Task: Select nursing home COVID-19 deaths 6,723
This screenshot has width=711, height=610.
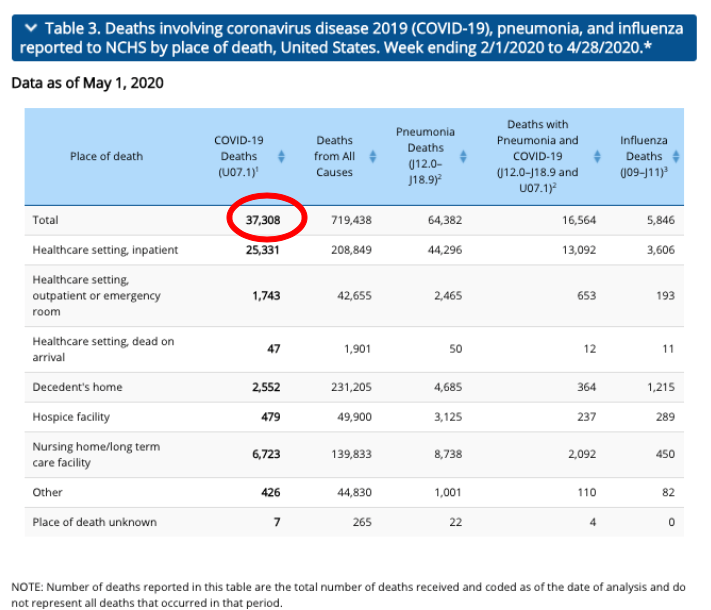Action: coord(266,454)
